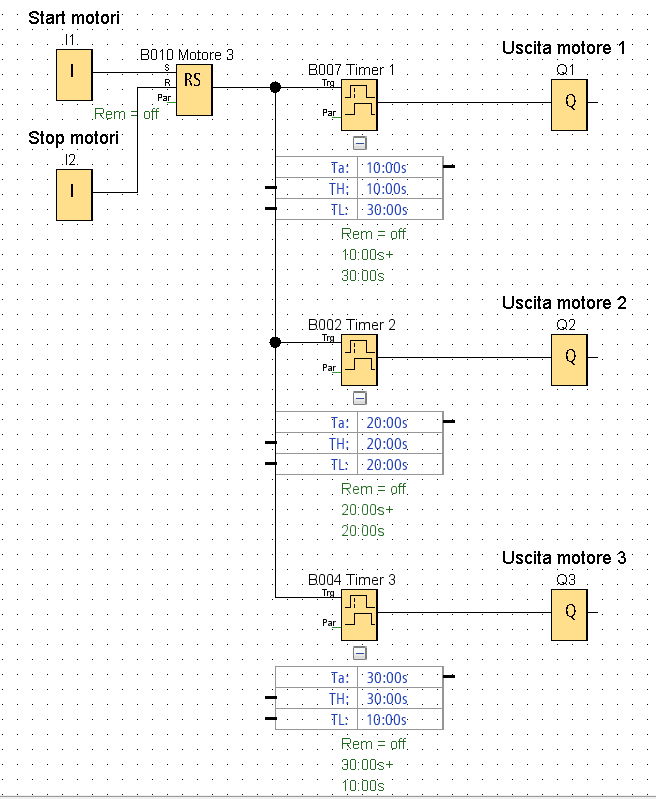Click the Trg connector of Timer 3
The height and width of the screenshot is (799, 656).
(x=328, y=593)
